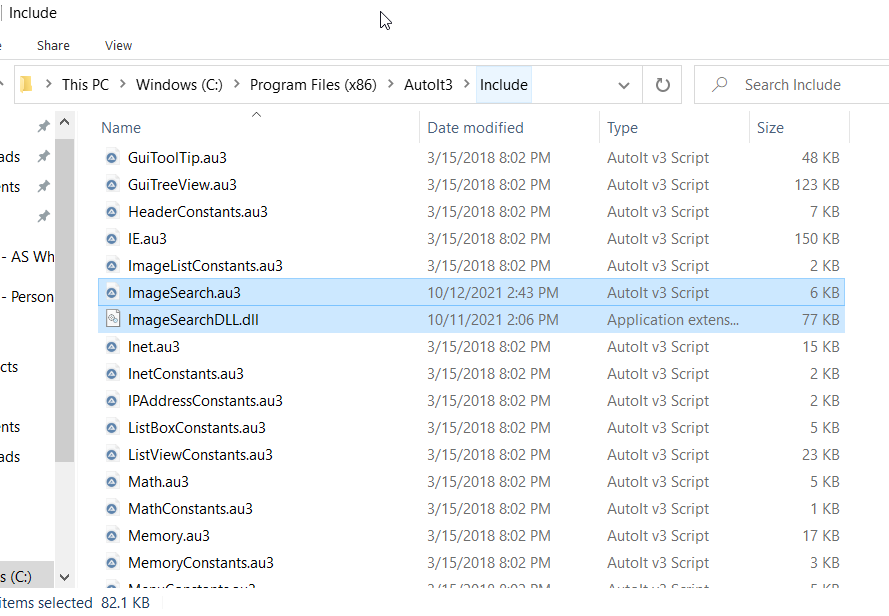The height and width of the screenshot is (616, 889).
Task: Click navigation pane scroll up arrow
Action: tap(65, 122)
